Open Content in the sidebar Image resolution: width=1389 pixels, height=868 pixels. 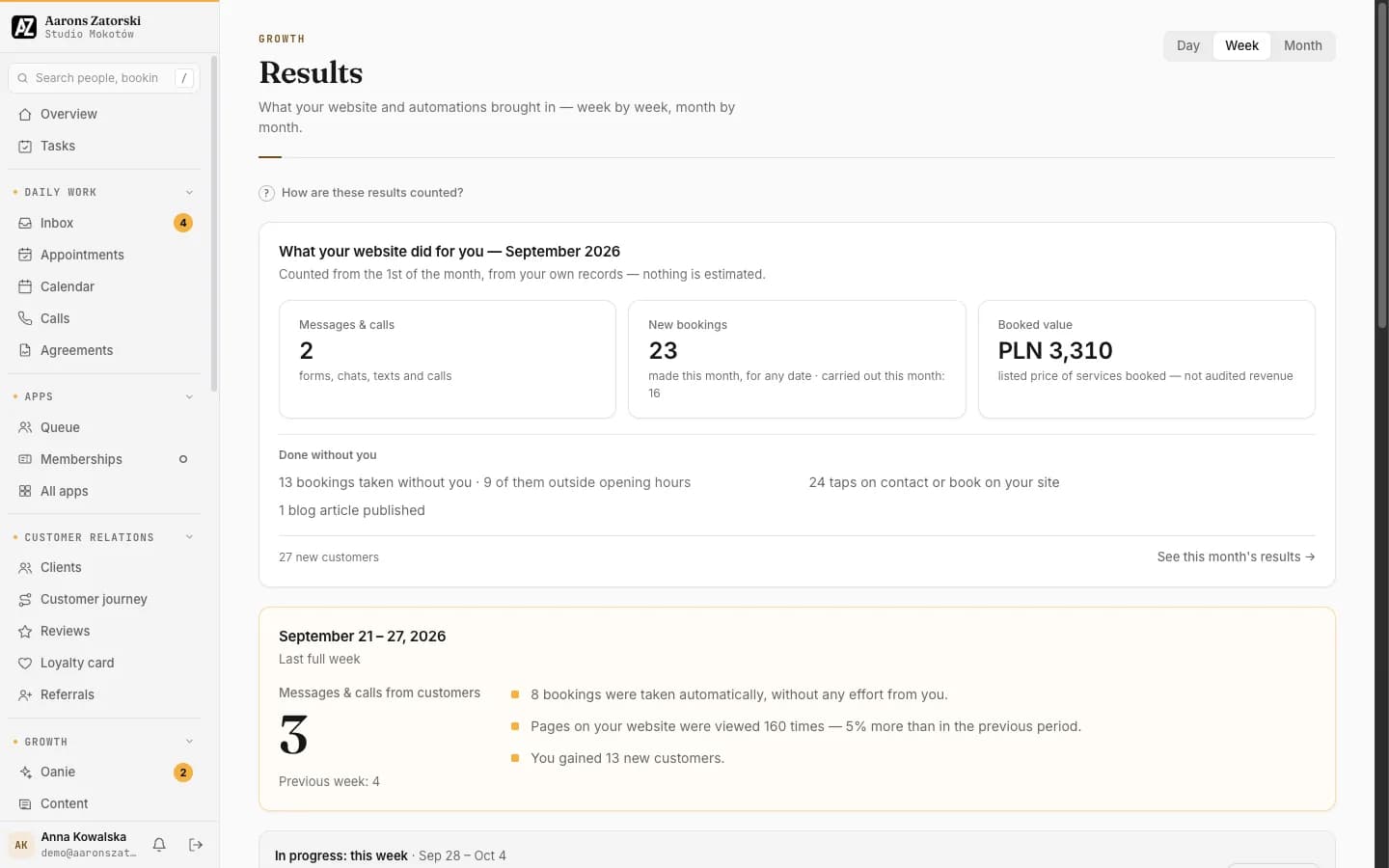(104, 803)
